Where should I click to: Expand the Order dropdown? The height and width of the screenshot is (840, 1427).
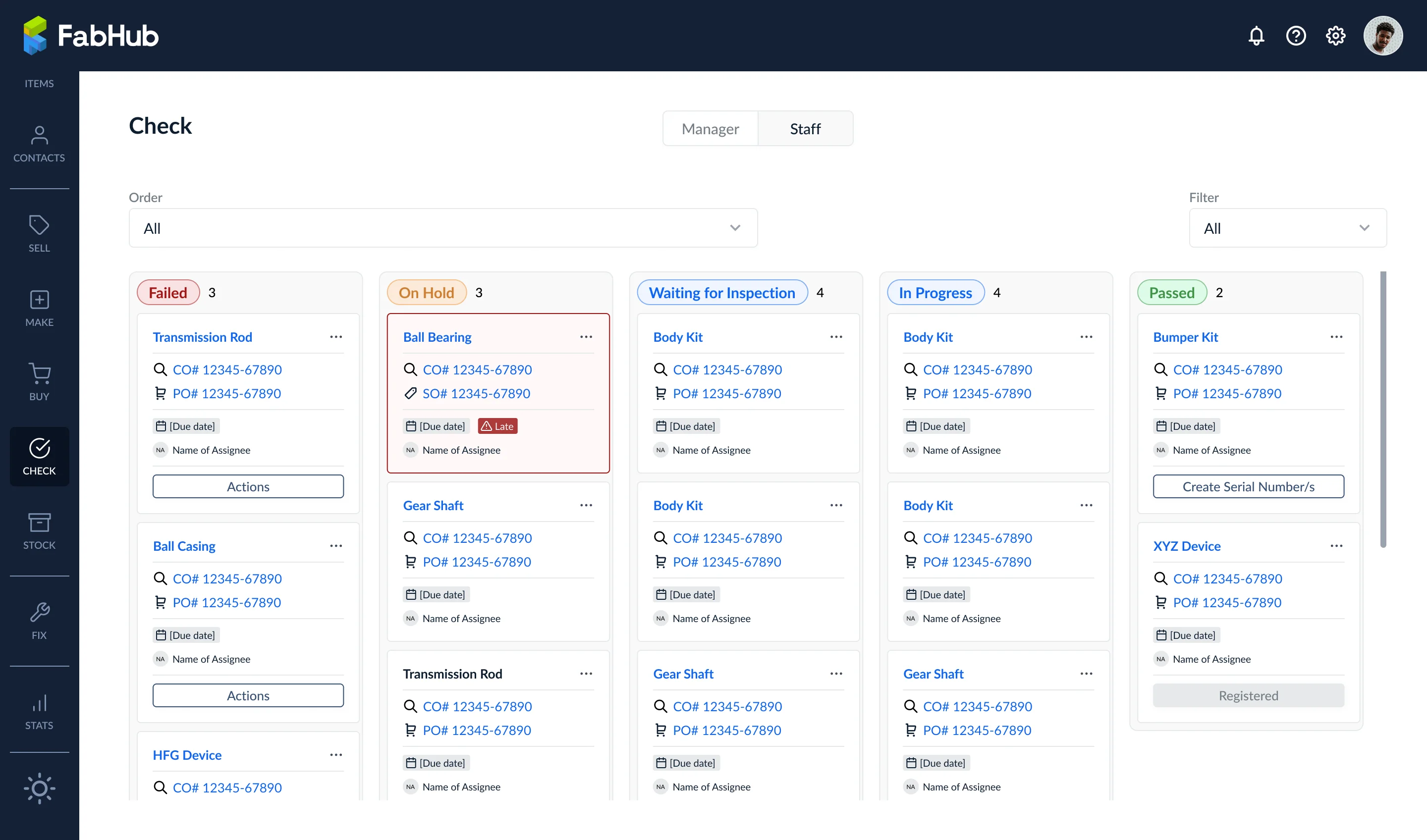point(443,228)
